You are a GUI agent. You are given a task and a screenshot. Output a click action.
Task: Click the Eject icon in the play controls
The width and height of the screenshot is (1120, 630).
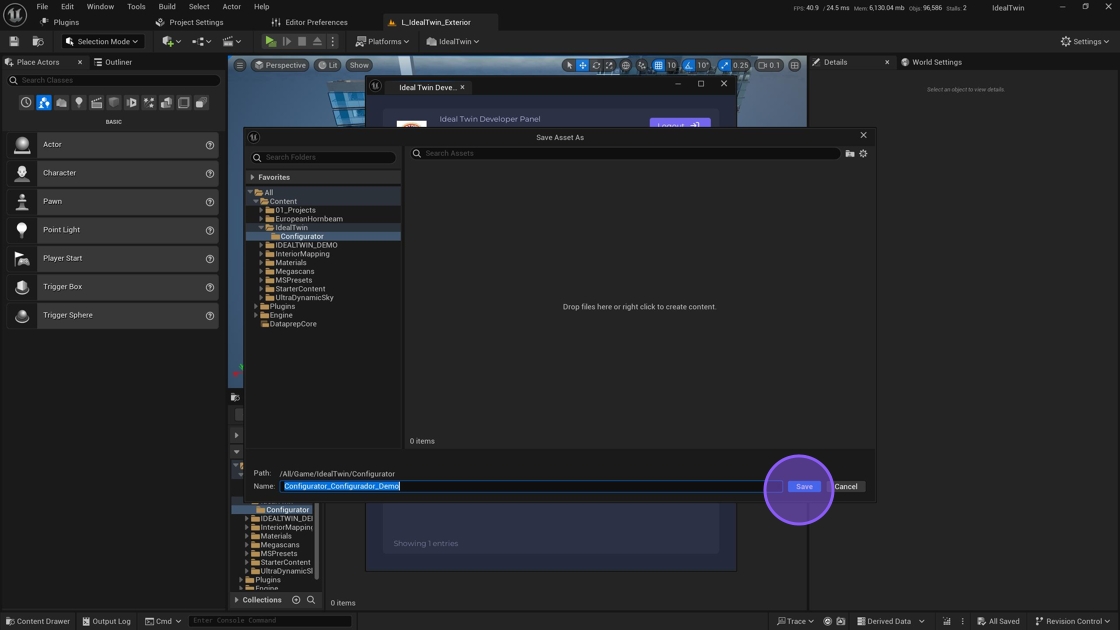[317, 41]
